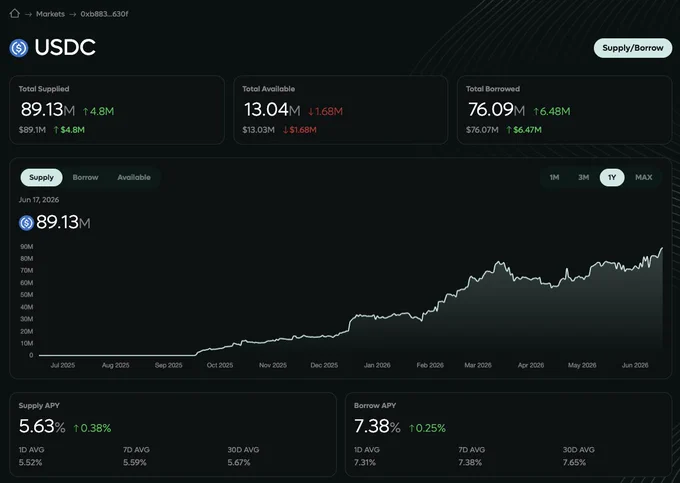The image size is (680, 483).
Task: Click the USDC icon next to chart value 89.13M
Action: (26, 223)
